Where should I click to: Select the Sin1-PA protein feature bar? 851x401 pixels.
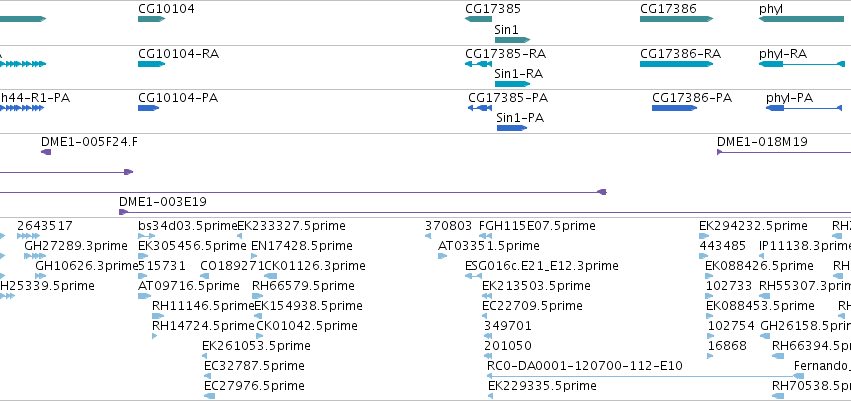(x=512, y=128)
